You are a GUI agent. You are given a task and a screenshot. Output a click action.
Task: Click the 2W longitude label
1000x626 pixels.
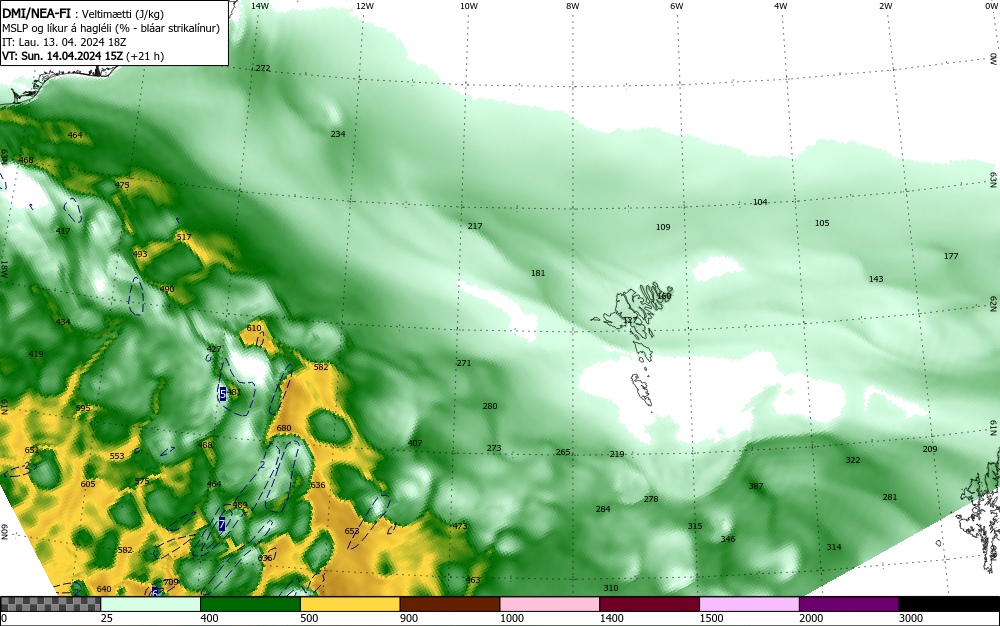pos(885,6)
